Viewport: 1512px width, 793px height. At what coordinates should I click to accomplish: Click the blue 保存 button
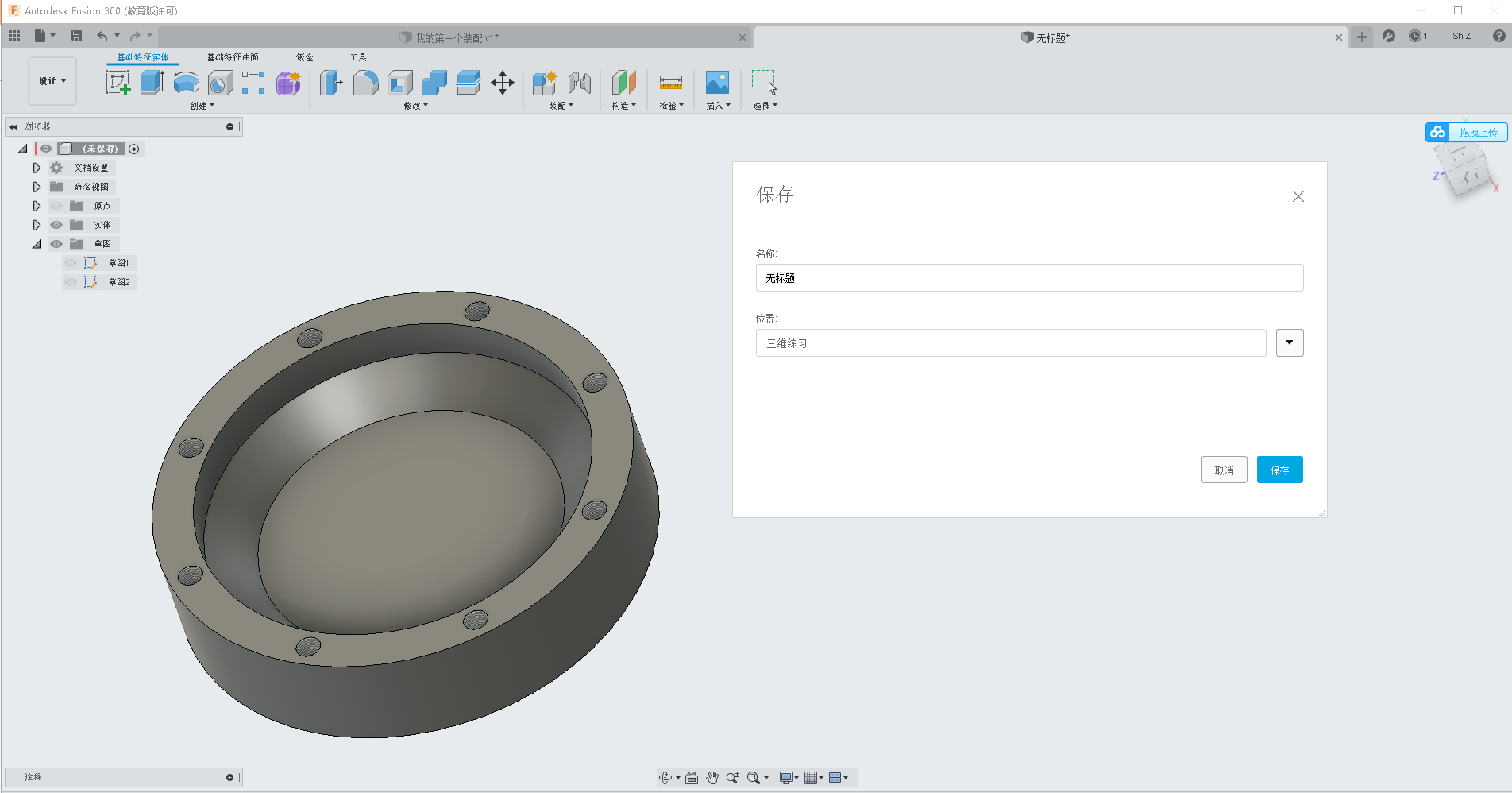pos(1279,470)
